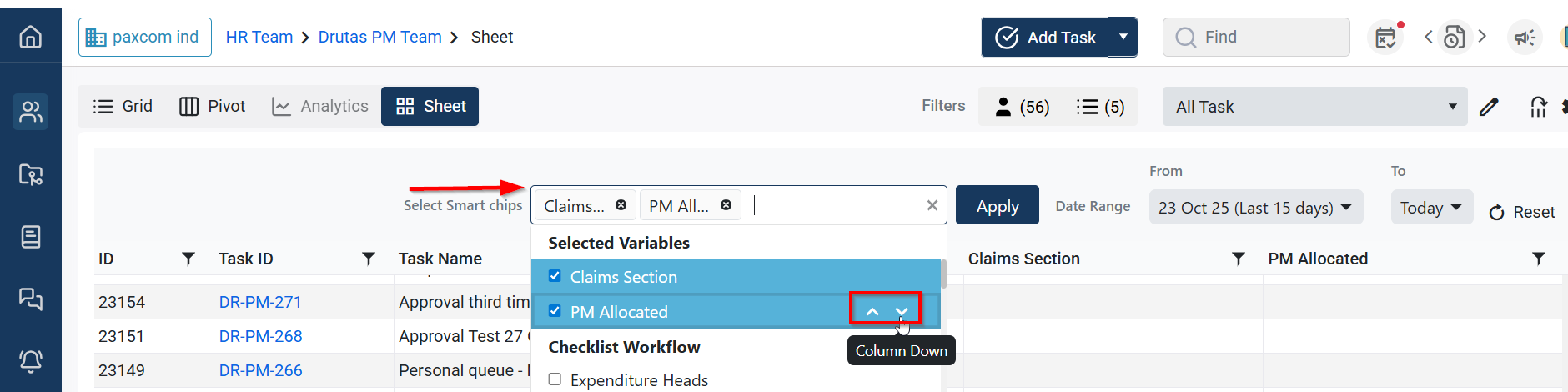Open the chat messages sidebar icon
Image resolution: width=1568 pixels, height=392 pixels.
[31, 299]
